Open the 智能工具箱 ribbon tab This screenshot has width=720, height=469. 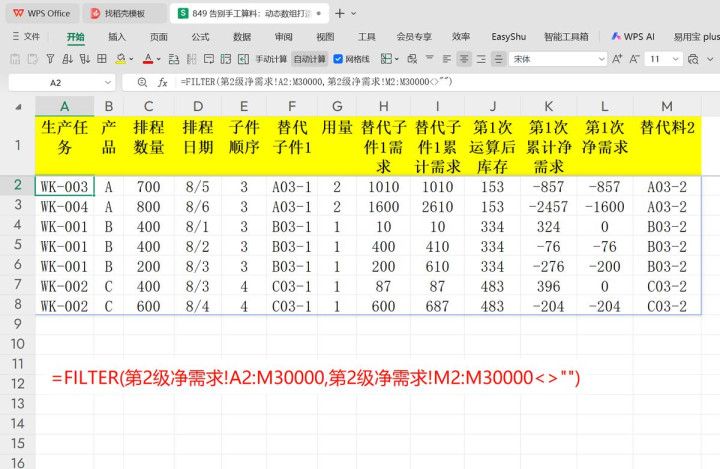[x=566, y=37]
